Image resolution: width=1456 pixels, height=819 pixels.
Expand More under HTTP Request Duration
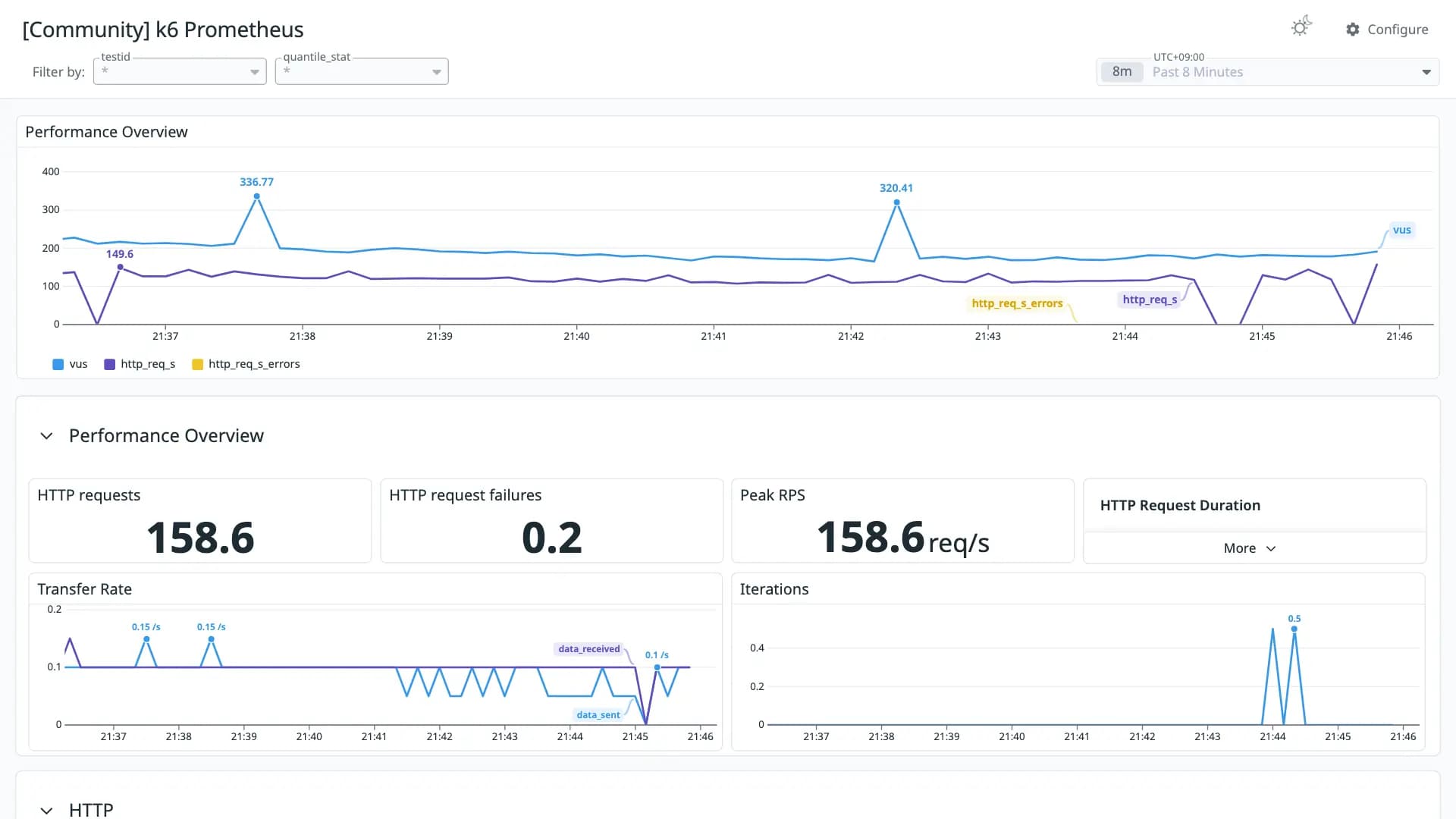(x=1250, y=548)
